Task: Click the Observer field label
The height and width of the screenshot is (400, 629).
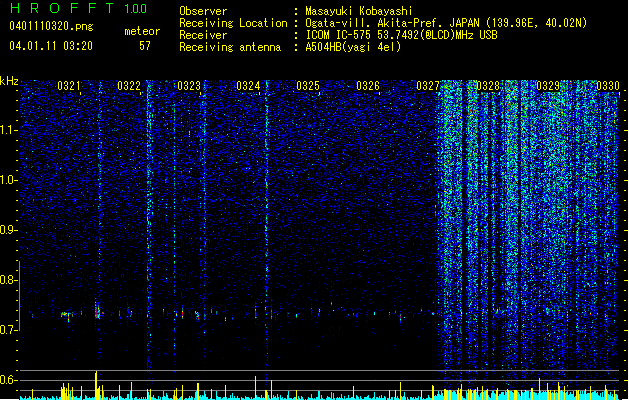Action: pyautogui.click(x=203, y=11)
